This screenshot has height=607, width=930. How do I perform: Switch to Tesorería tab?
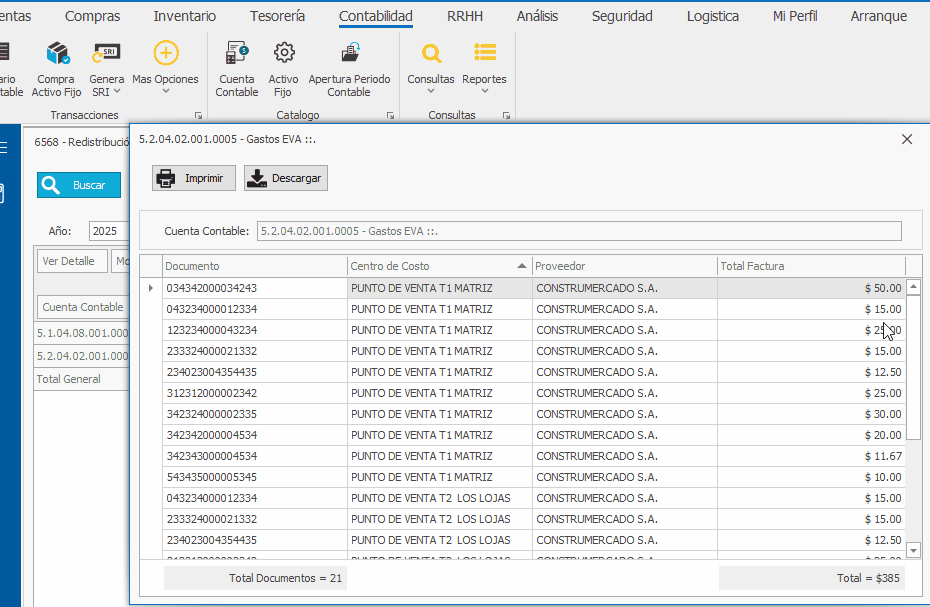coord(277,16)
